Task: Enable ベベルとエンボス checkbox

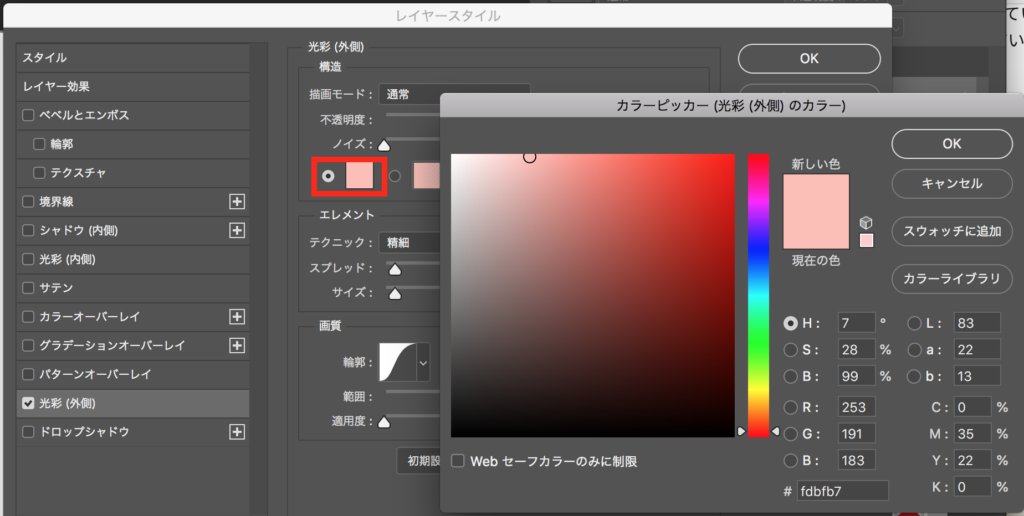Action: coord(28,115)
